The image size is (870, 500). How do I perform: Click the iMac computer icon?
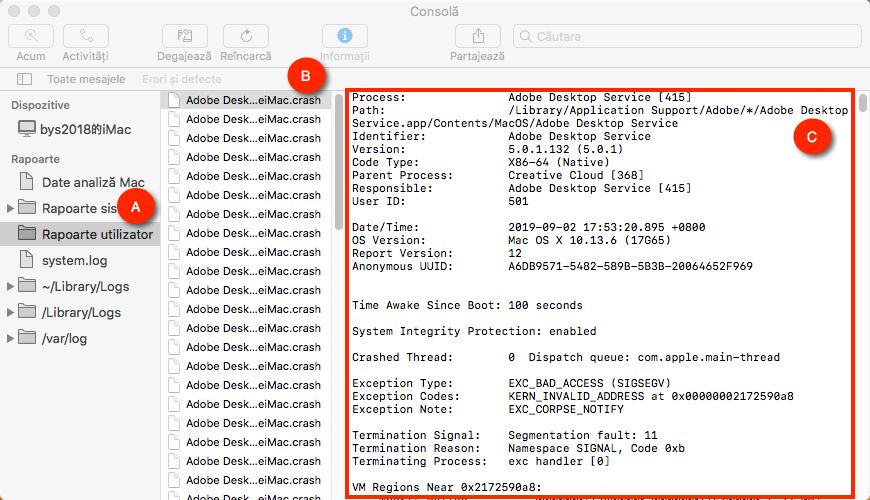point(27,129)
